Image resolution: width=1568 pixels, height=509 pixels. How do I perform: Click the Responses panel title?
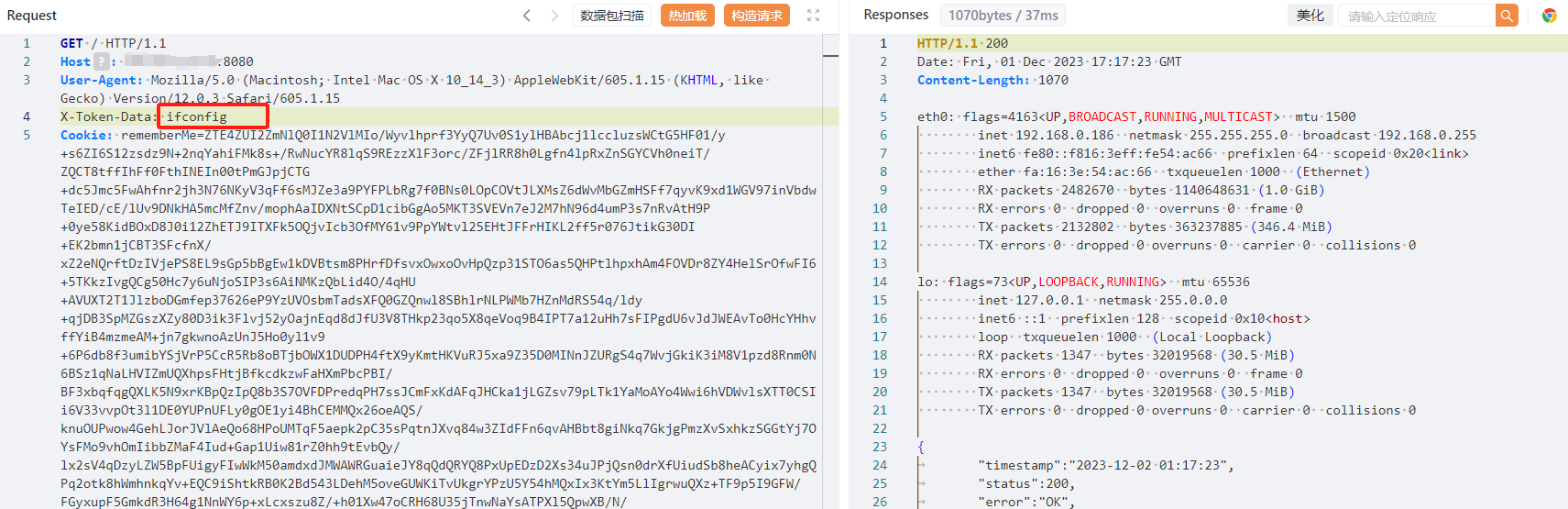pos(896,15)
